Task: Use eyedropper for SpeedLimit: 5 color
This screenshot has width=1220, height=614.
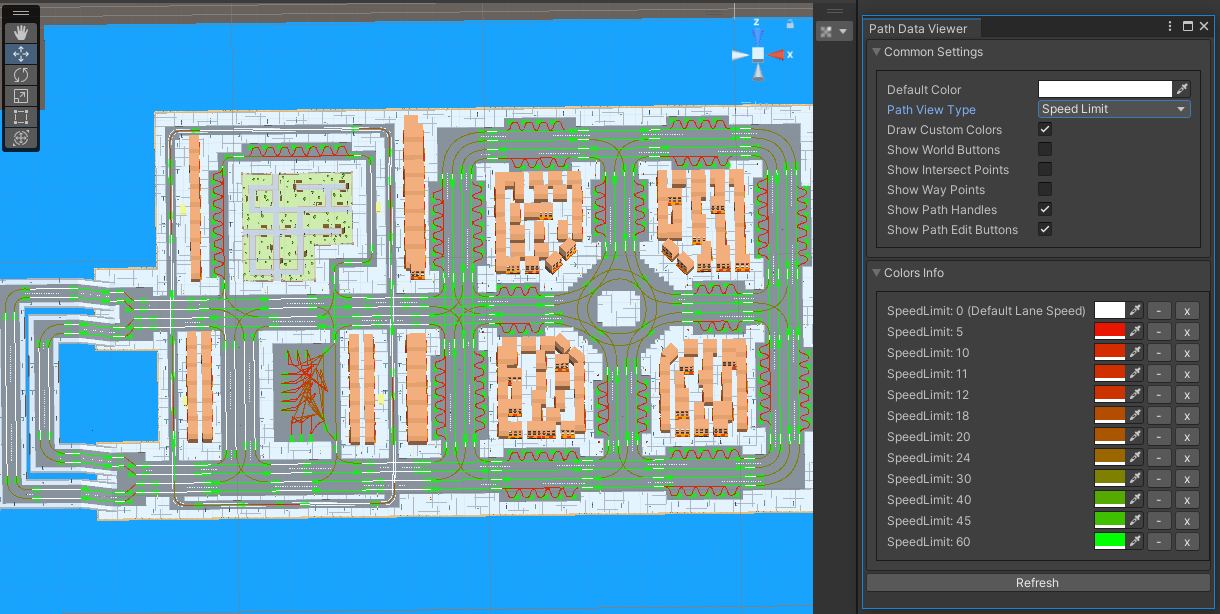Action: [1135, 332]
